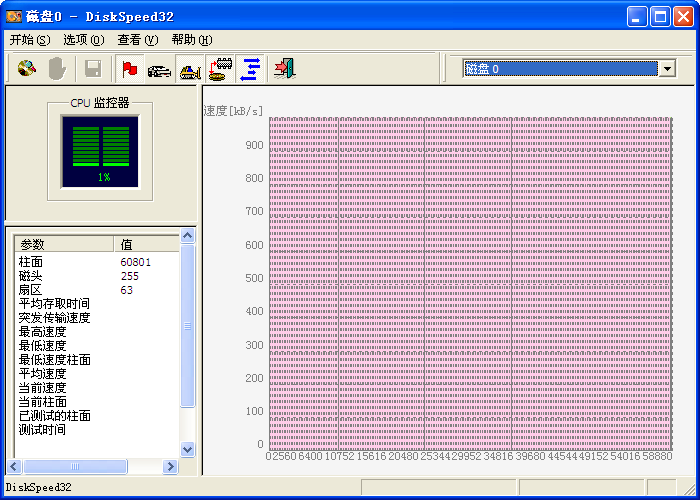The image size is (700, 500).
Task: Open the 选项 menu
Action: point(83,40)
